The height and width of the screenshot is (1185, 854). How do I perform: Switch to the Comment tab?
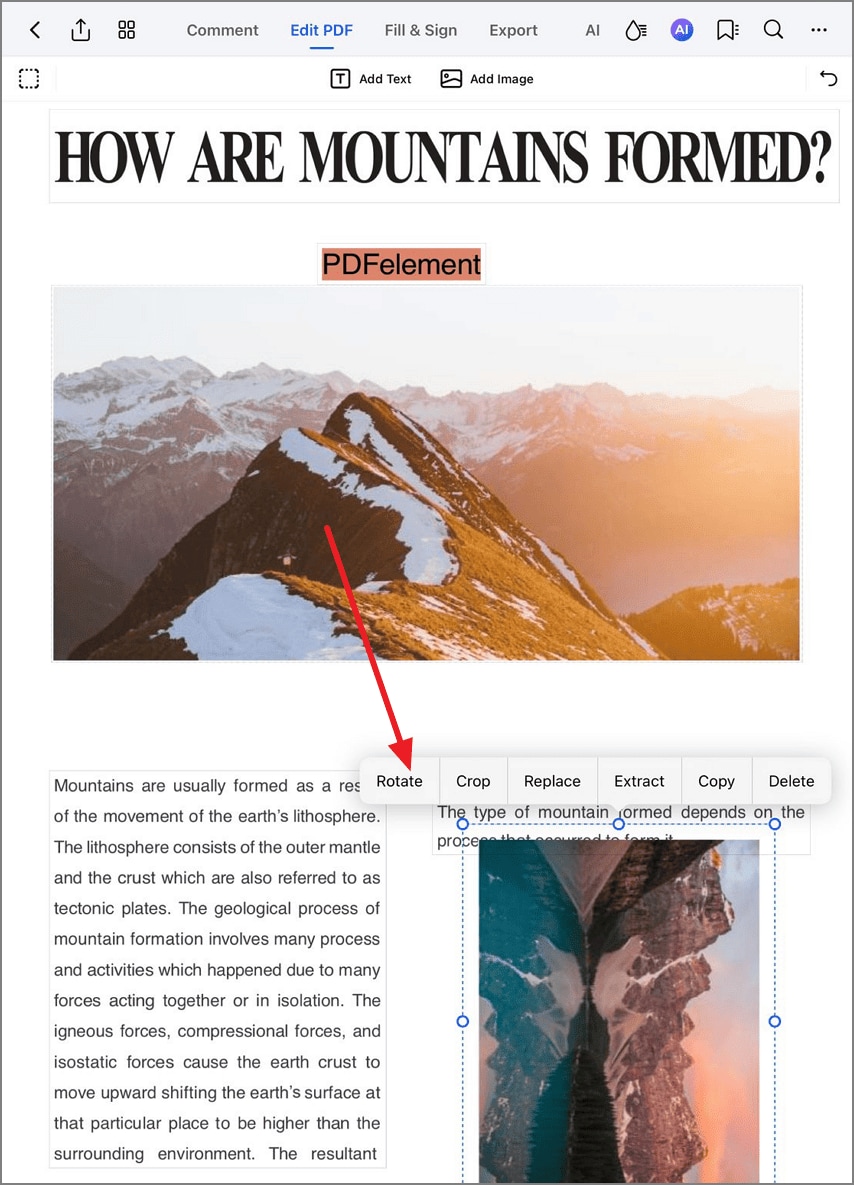[x=222, y=30]
